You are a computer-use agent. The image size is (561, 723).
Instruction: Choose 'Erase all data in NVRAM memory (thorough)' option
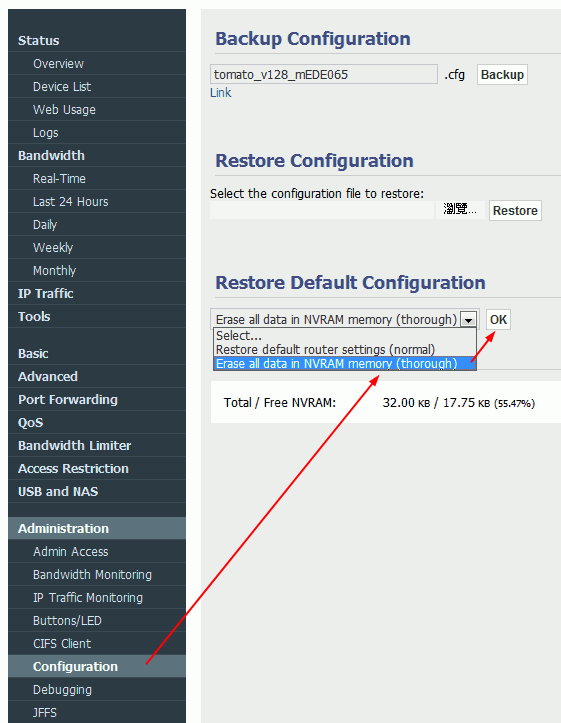click(x=344, y=363)
